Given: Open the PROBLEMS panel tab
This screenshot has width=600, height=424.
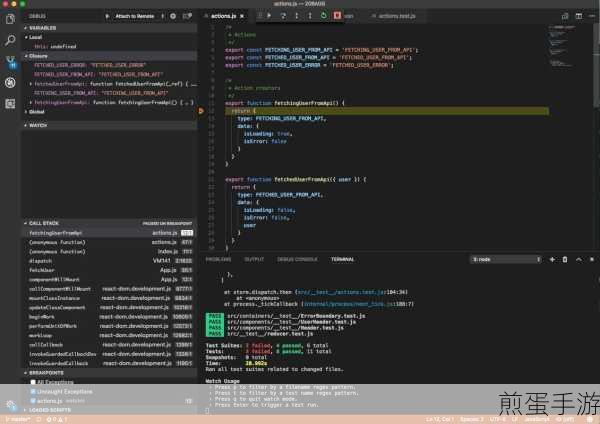Looking at the screenshot, I should 218,259.
